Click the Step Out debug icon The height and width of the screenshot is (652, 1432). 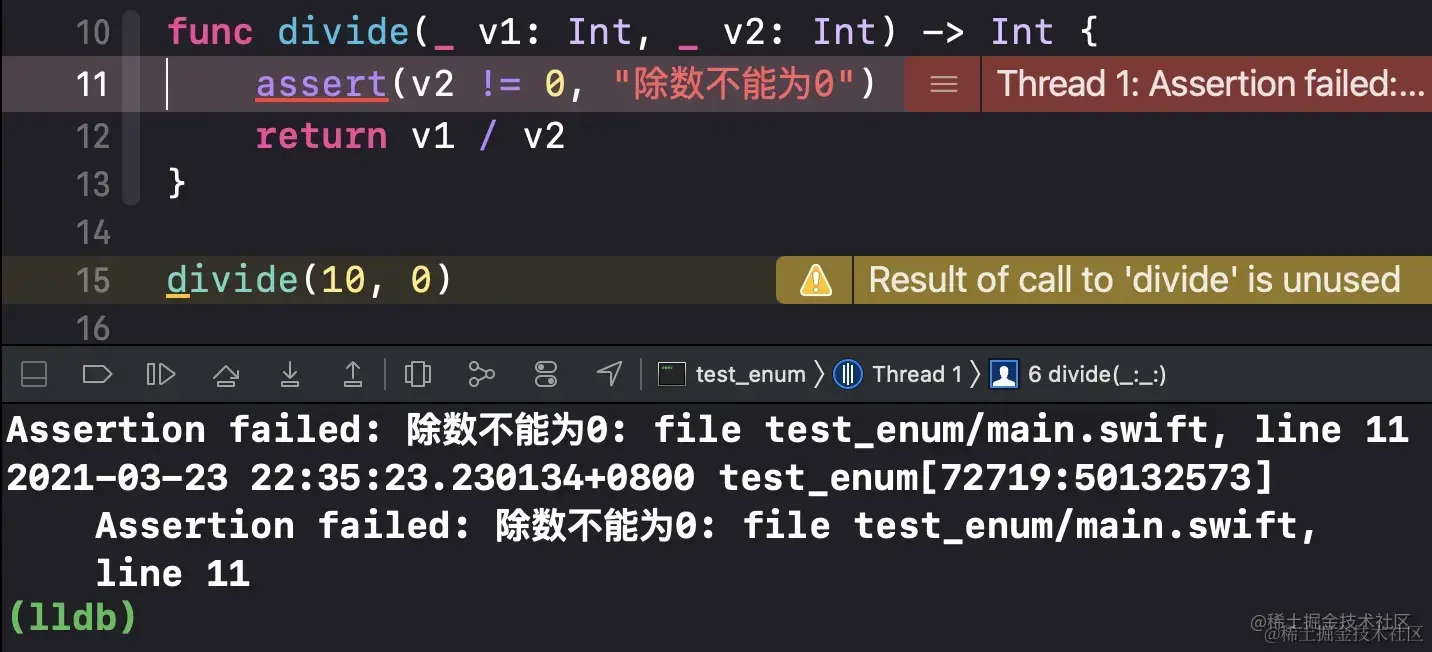pos(353,375)
